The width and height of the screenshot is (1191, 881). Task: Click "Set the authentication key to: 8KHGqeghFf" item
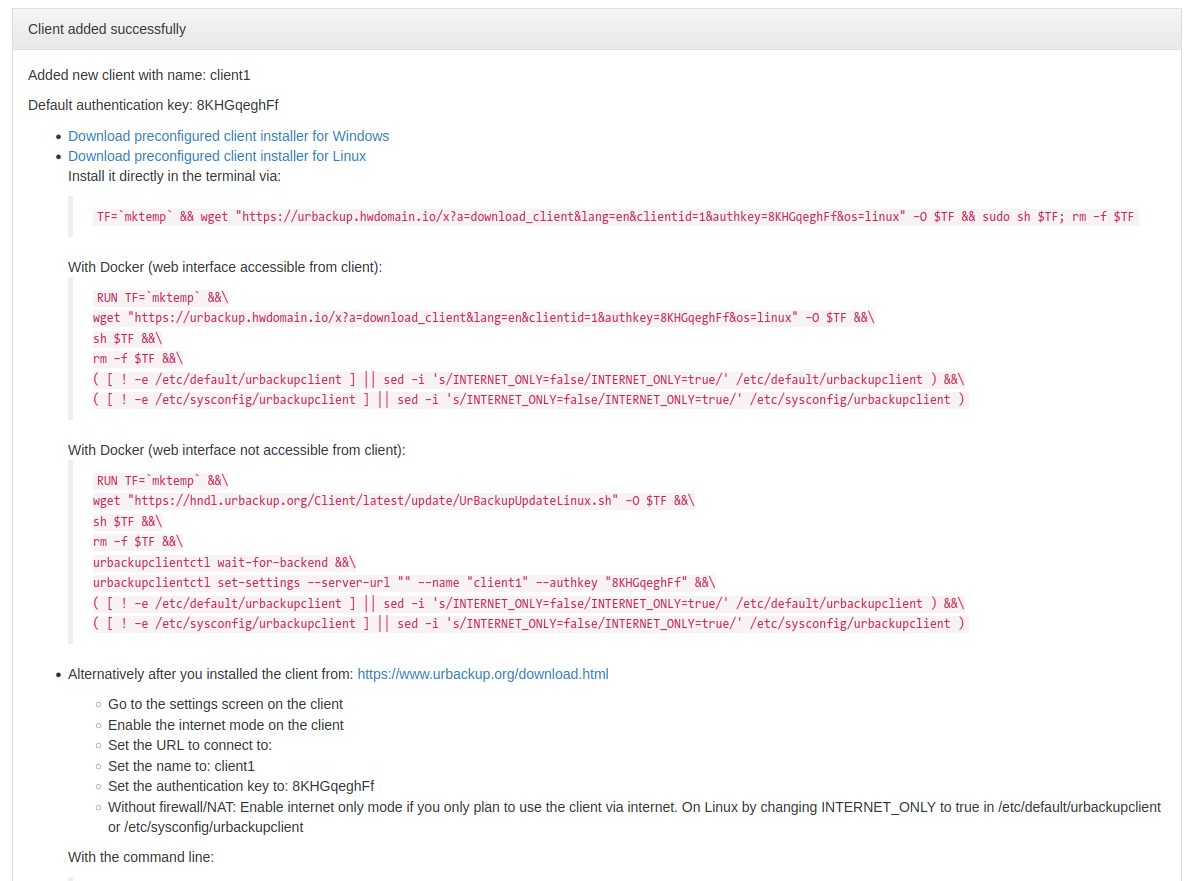click(242, 786)
